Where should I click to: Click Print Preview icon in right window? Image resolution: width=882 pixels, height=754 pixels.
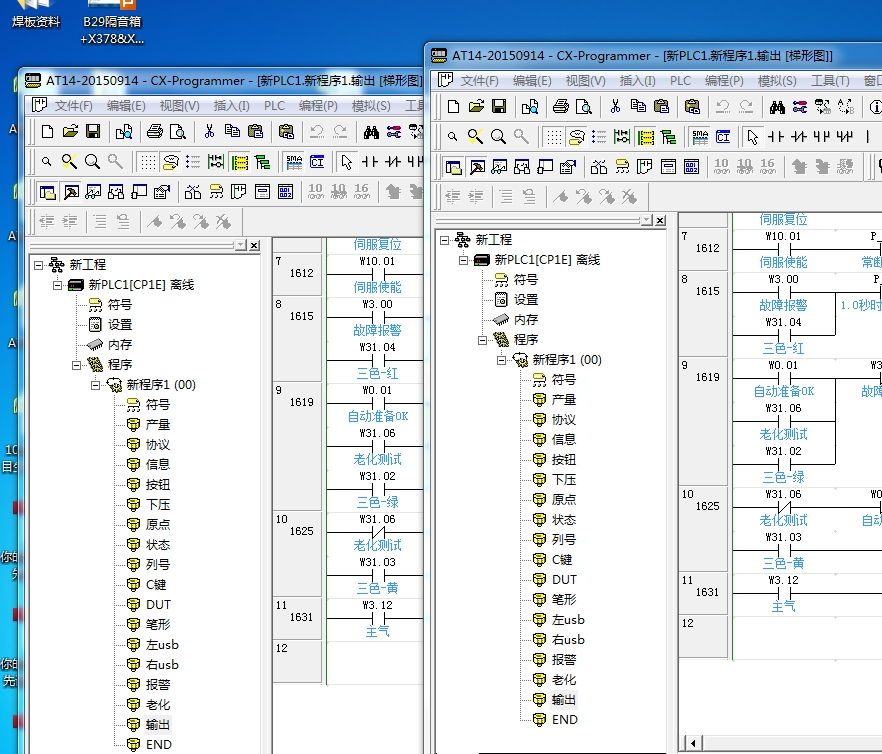pyautogui.click(x=584, y=106)
